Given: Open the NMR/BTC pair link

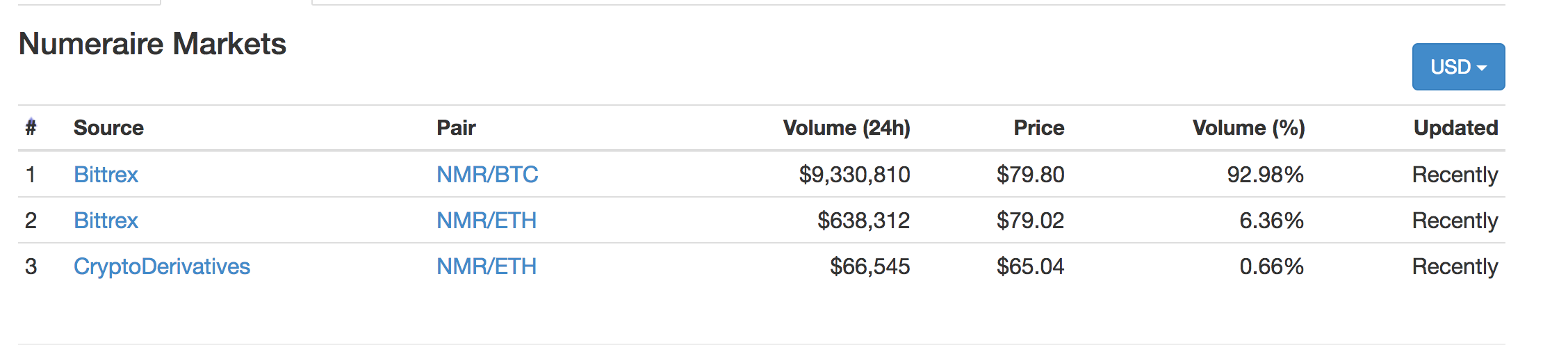Looking at the screenshot, I should click(487, 174).
